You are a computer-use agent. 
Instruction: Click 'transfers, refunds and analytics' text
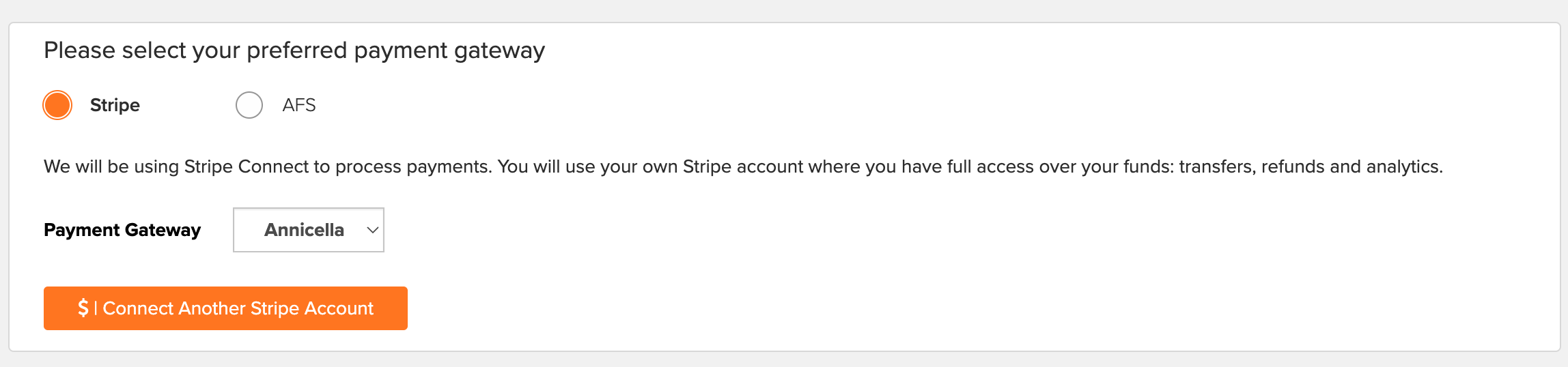pyautogui.click(x=1310, y=166)
